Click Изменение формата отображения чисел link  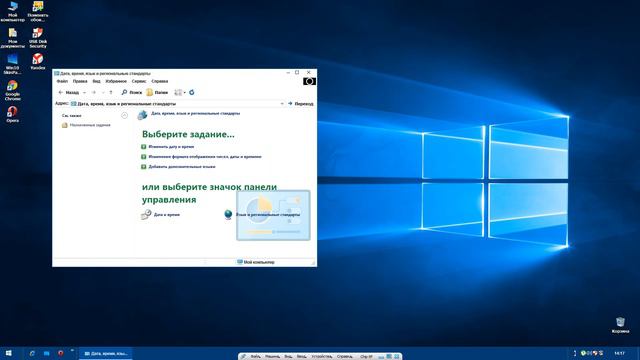(x=205, y=157)
